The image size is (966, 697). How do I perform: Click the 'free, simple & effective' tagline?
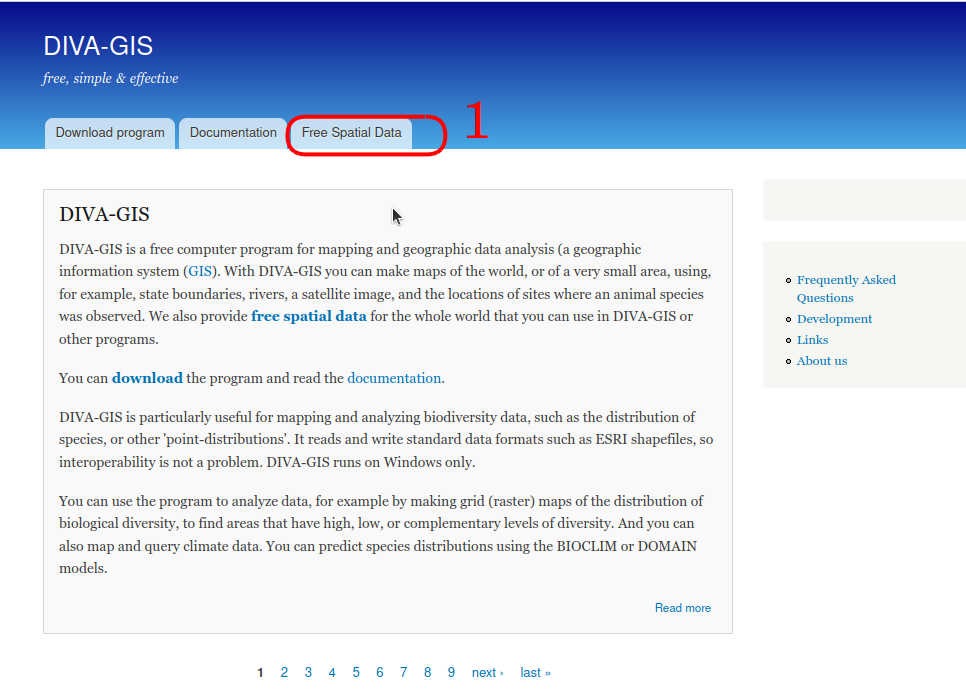pos(110,78)
